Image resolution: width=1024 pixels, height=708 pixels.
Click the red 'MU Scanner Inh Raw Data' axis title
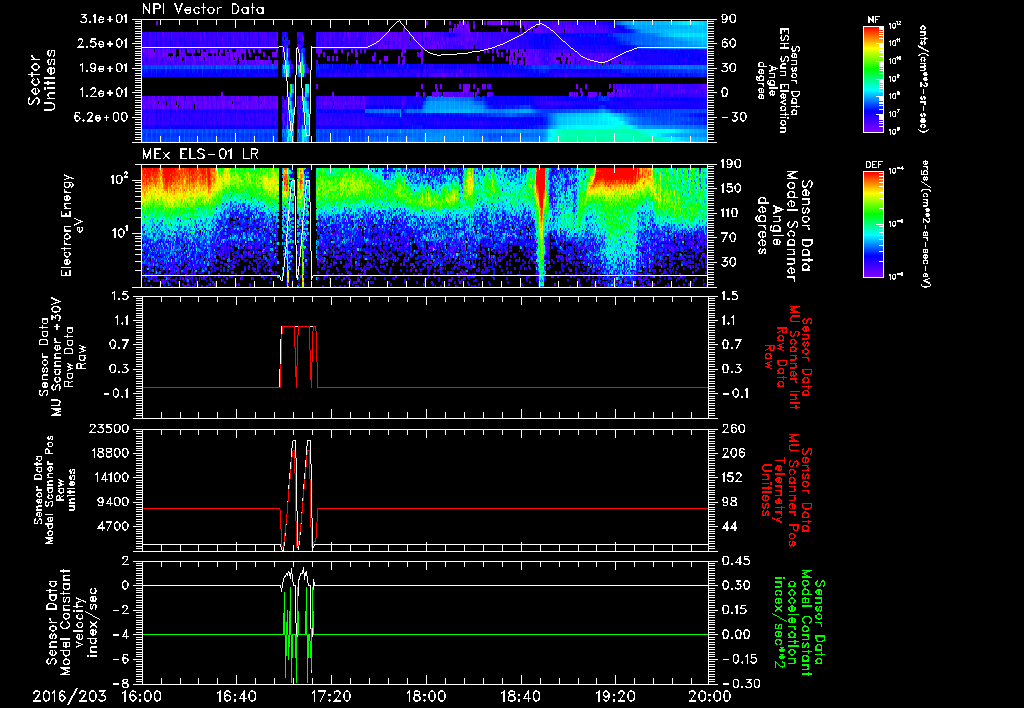(x=788, y=356)
